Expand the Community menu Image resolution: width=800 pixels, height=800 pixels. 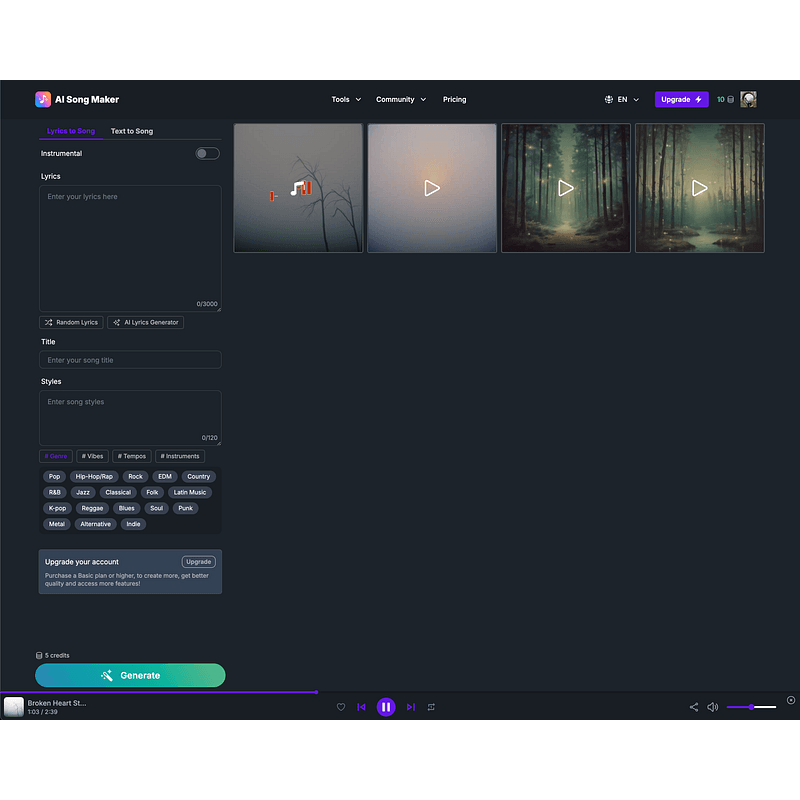[x=401, y=99]
